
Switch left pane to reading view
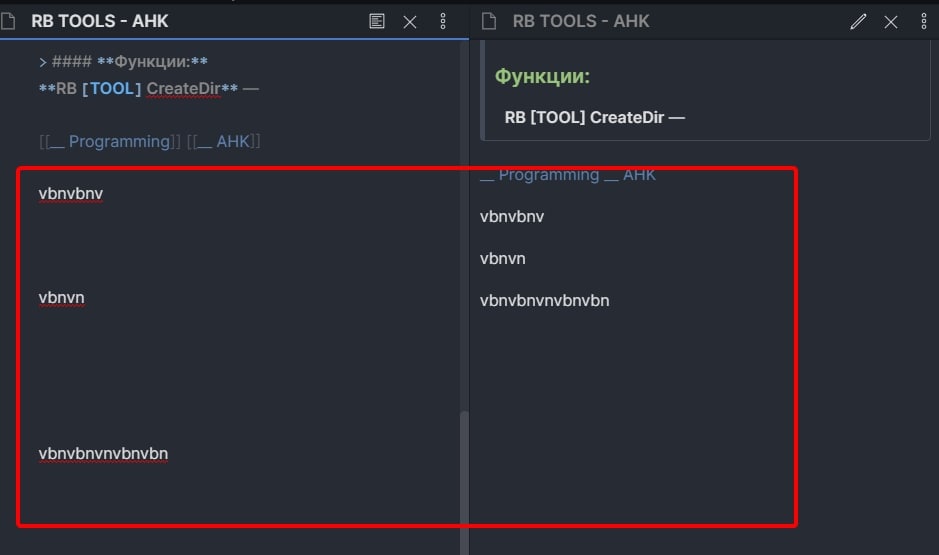click(377, 21)
